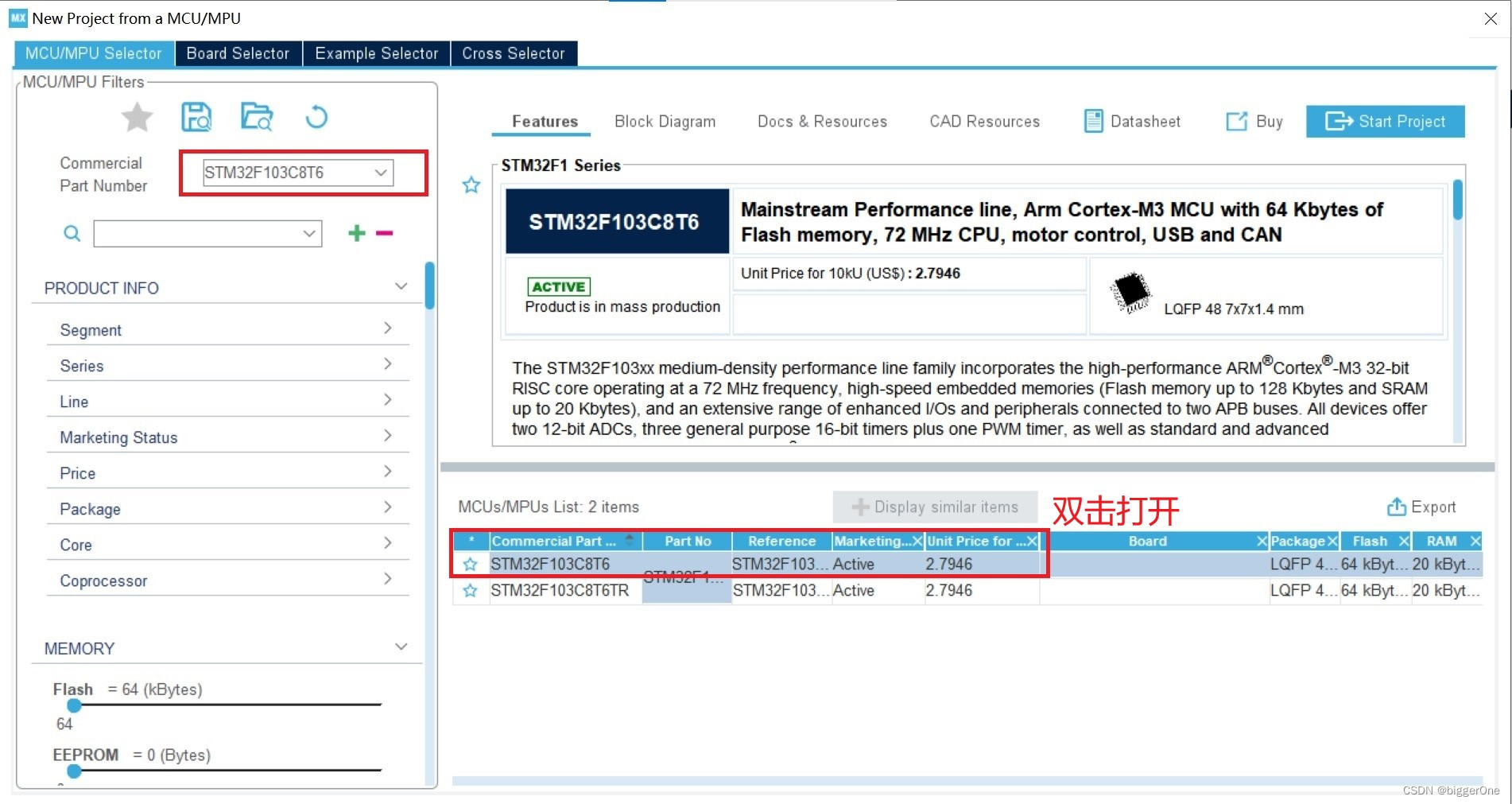1512x804 pixels.
Task: Expand the Package filter
Action: (387, 507)
